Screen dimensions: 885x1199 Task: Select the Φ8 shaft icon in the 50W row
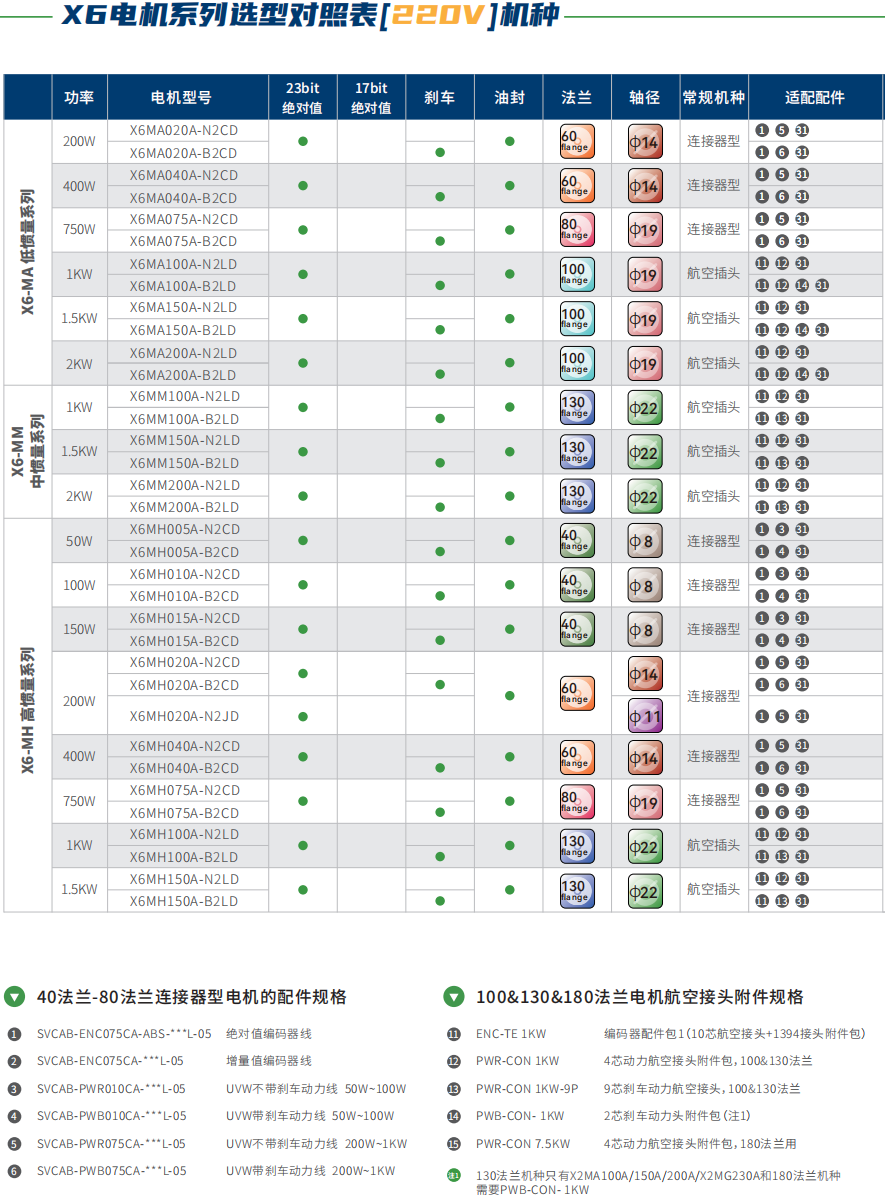[645, 541]
